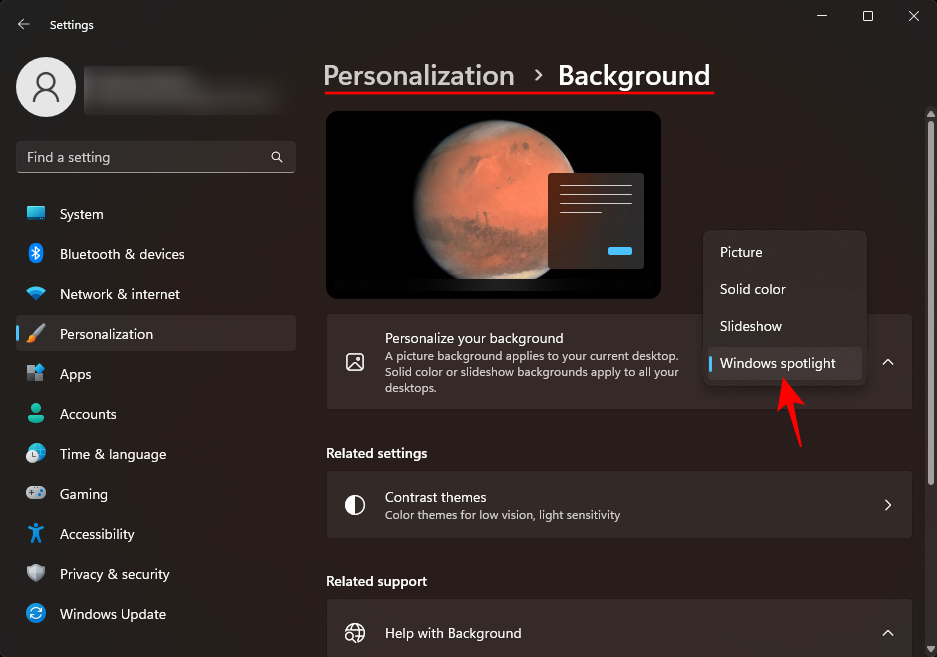Open Gaming settings text label
937x657 pixels.
tap(84, 494)
